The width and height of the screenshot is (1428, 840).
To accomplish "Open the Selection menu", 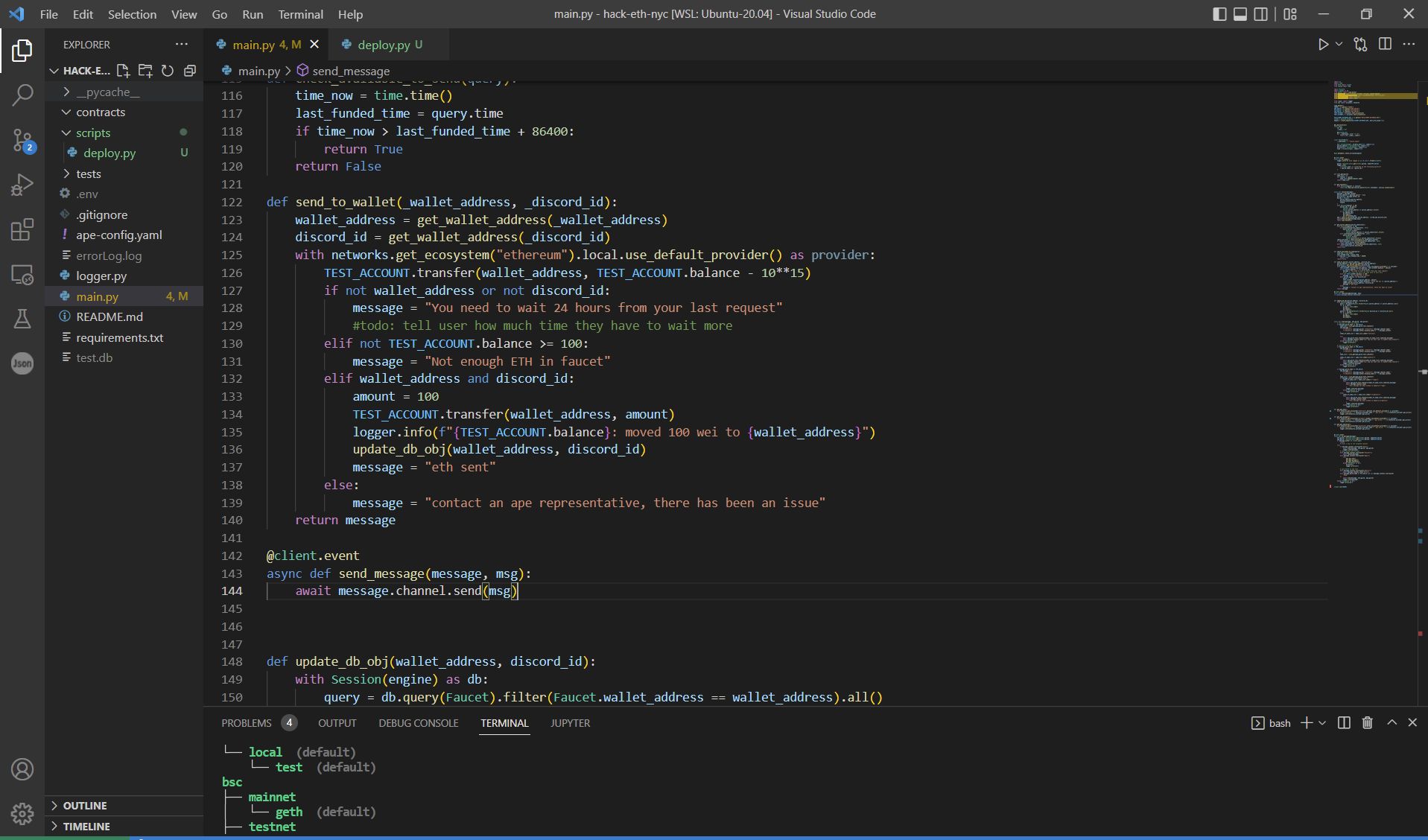I will tap(132, 13).
